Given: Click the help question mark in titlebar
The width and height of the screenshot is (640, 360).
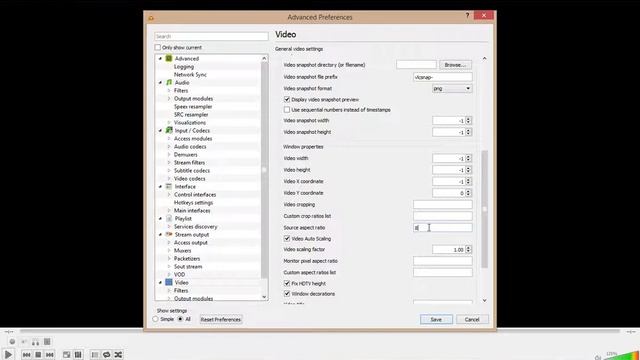Looking at the screenshot, I should (x=467, y=16).
